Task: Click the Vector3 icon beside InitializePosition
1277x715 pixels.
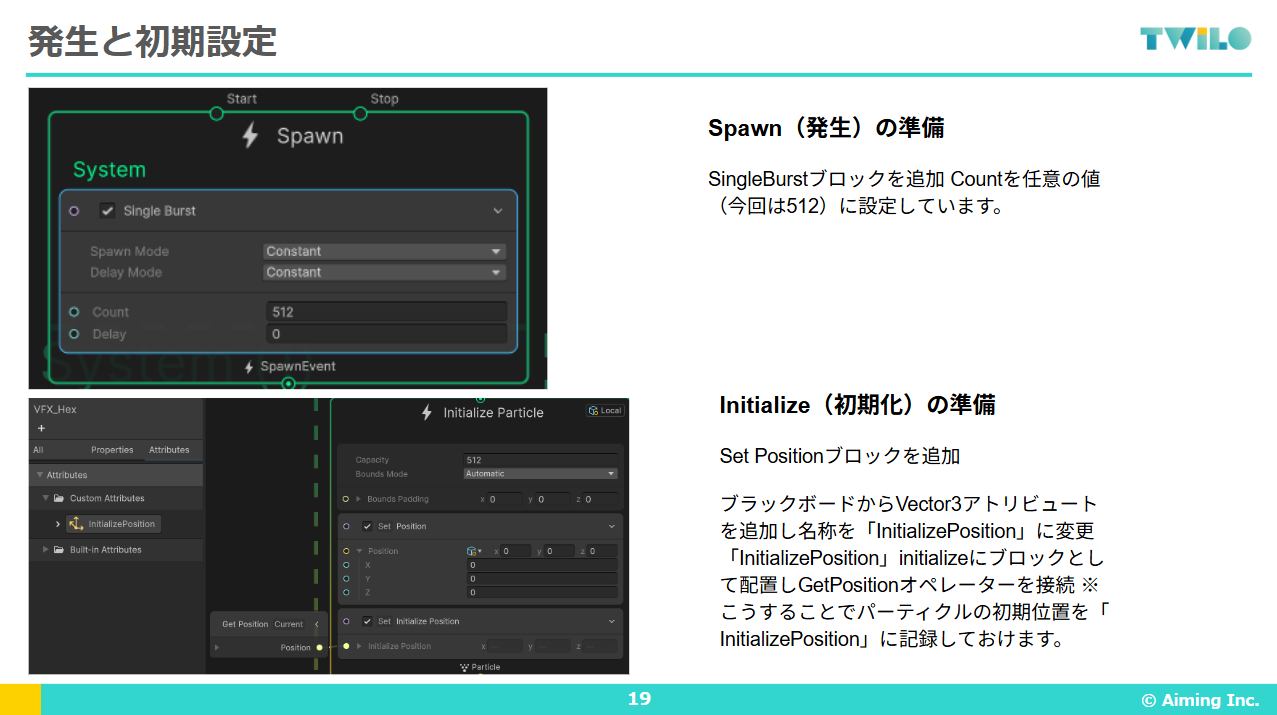Action: 76,524
